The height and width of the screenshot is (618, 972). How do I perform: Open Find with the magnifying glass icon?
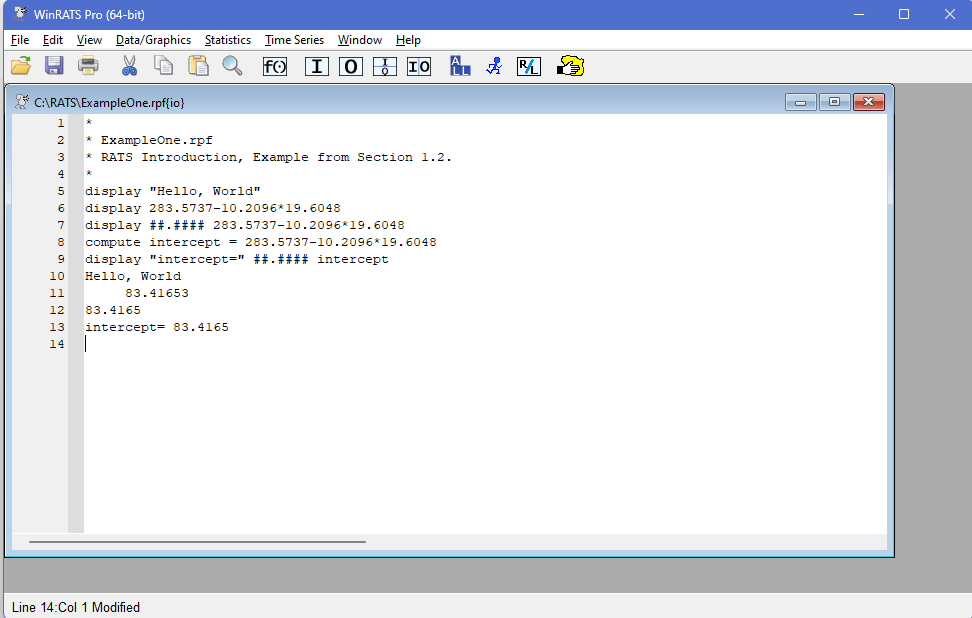(x=232, y=67)
